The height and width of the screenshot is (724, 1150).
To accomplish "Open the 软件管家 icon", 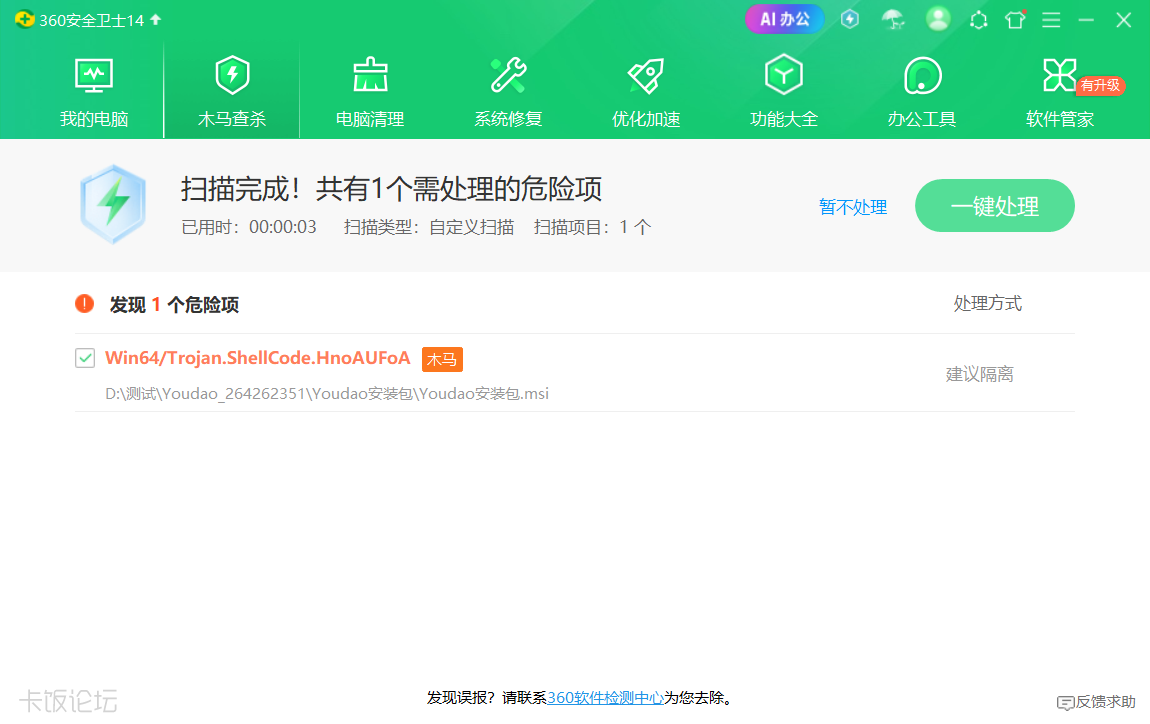I will point(1059,75).
